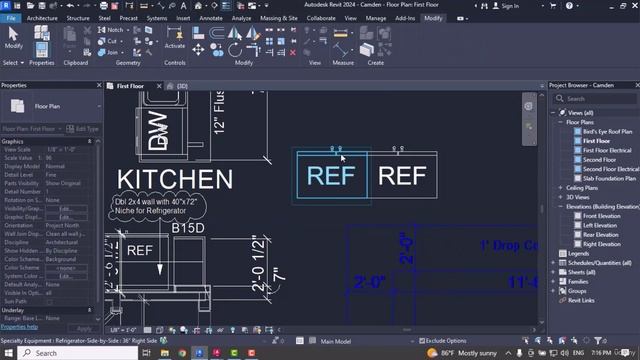Switch to the Annotate ribbon tab
The height and width of the screenshot is (360, 640).
click(211, 18)
